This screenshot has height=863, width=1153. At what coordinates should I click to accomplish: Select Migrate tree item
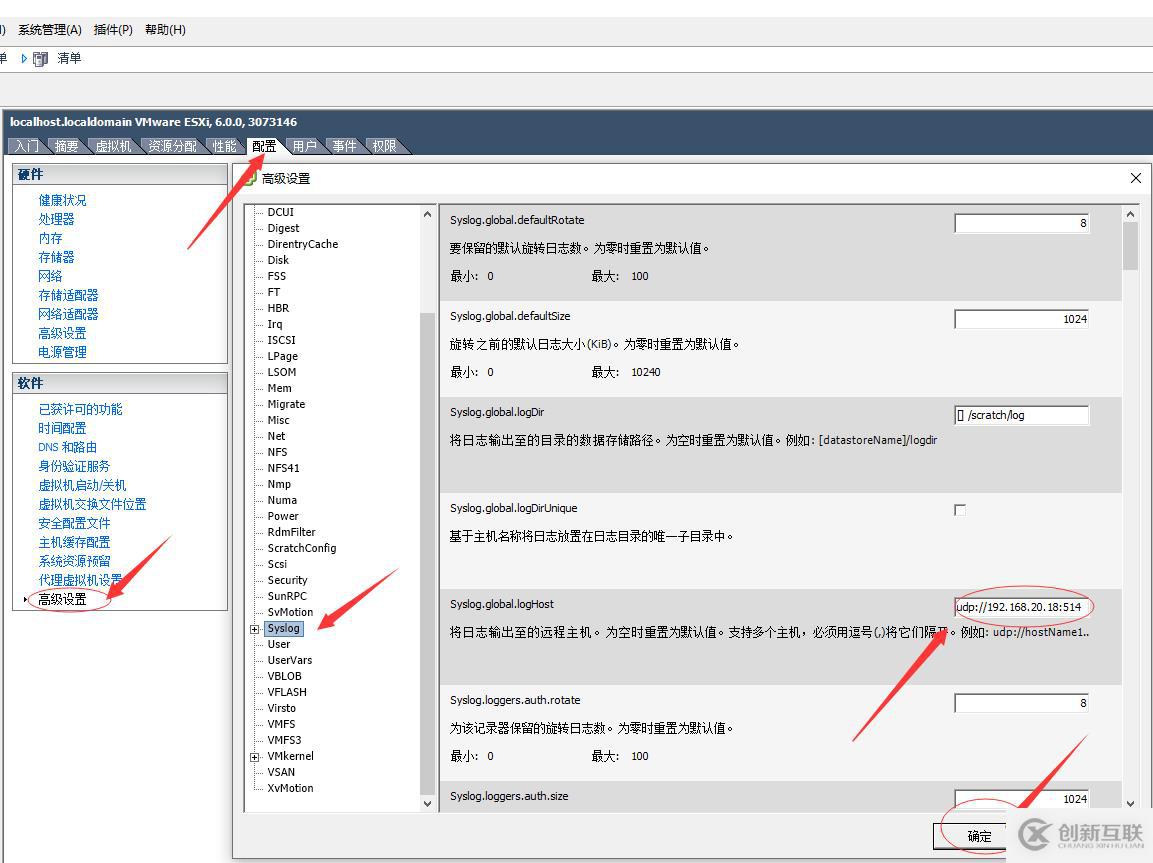point(286,404)
